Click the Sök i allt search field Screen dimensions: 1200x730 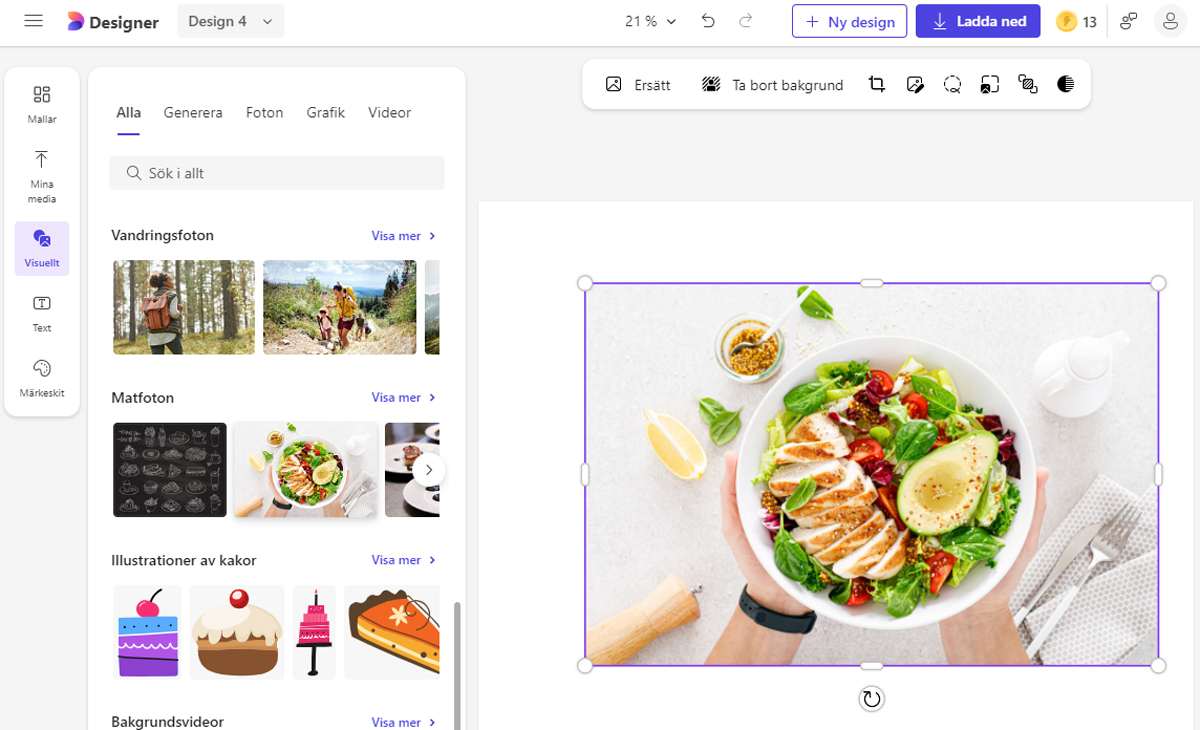click(277, 173)
